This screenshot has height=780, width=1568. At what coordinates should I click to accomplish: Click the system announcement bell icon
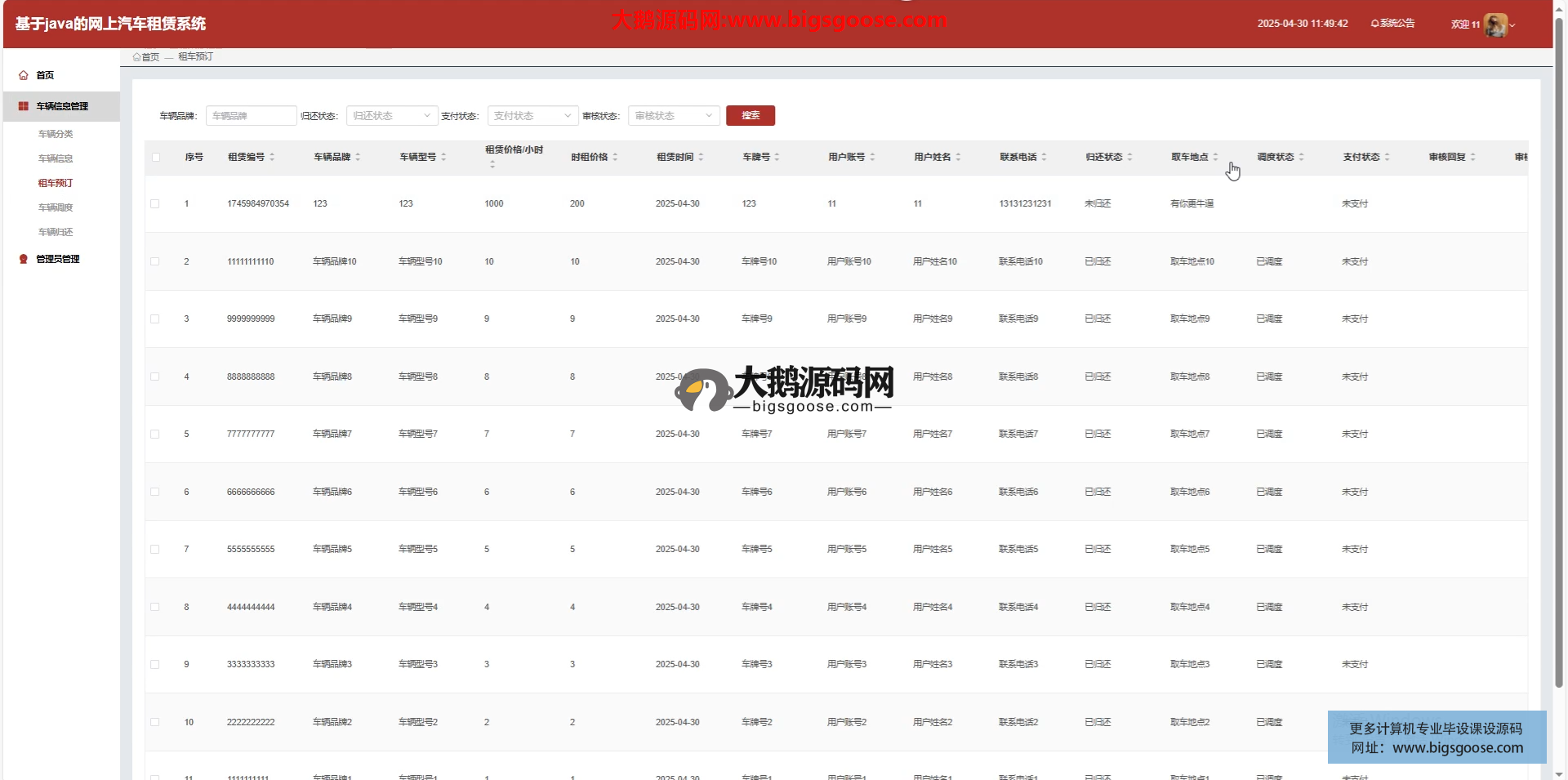[x=1374, y=24]
